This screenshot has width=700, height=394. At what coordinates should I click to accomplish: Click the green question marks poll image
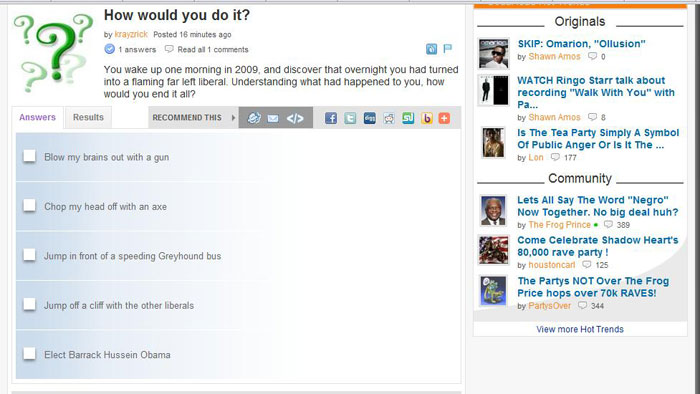[54, 53]
